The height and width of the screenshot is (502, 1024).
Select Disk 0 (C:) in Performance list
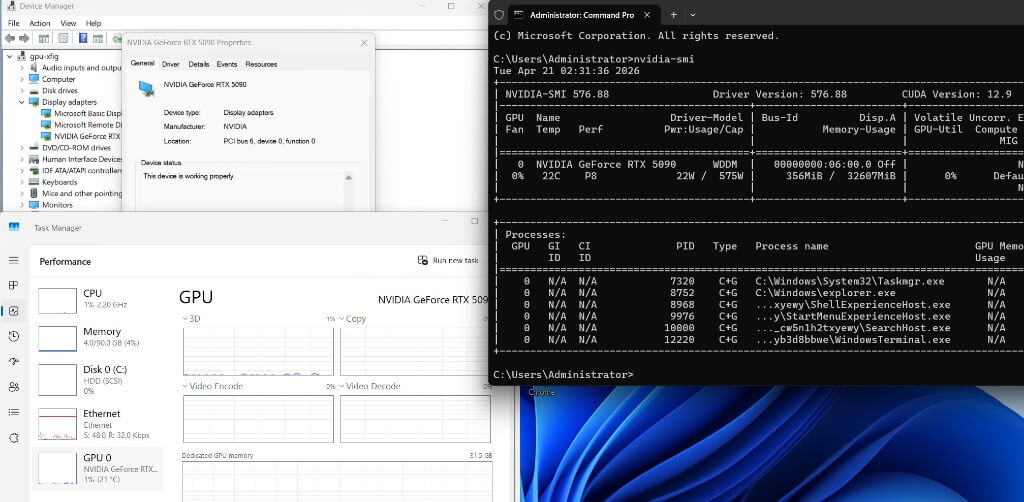point(97,379)
